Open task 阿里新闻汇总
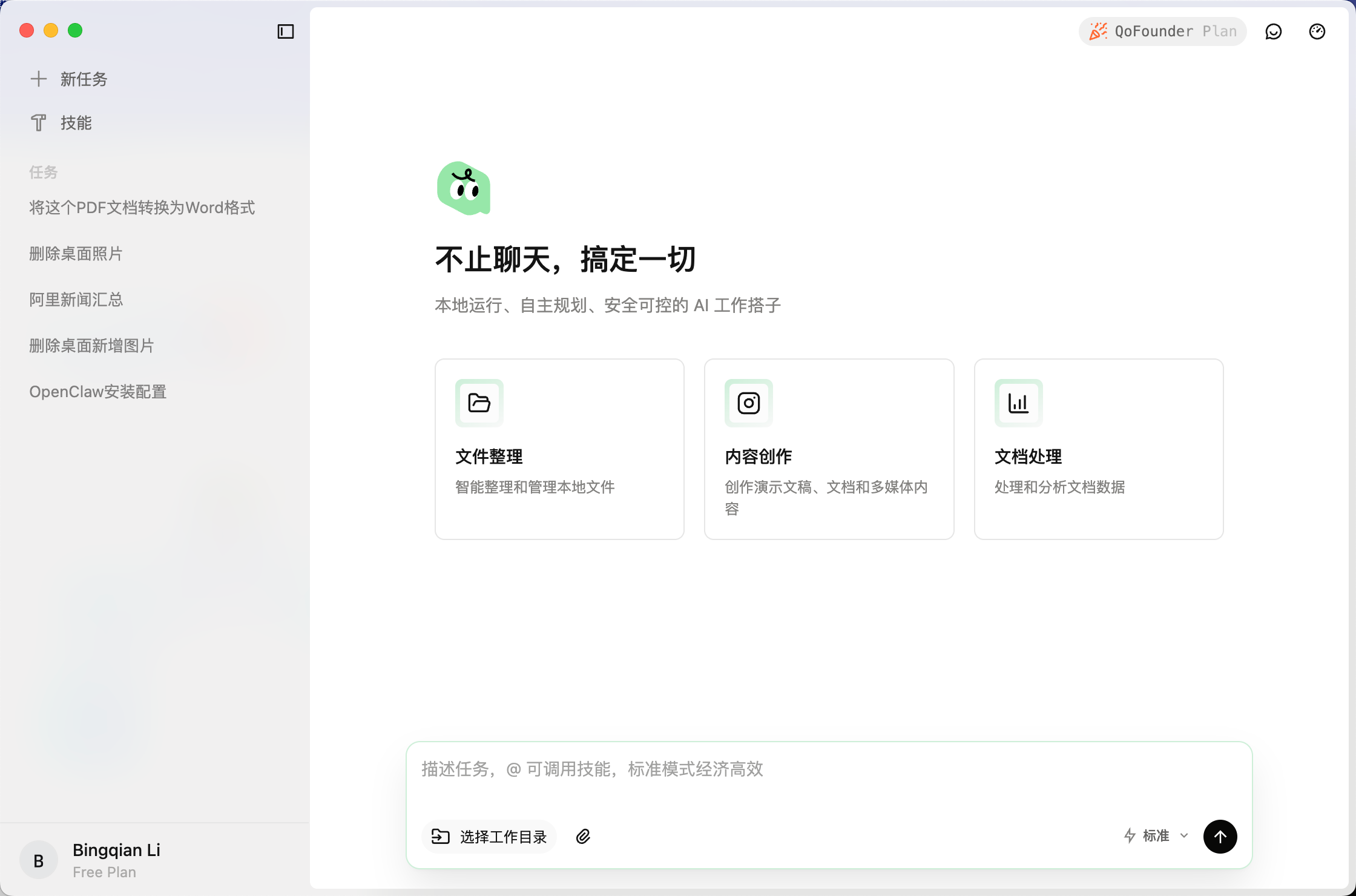The width and height of the screenshot is (1356, 896). (x=76, y=300)
